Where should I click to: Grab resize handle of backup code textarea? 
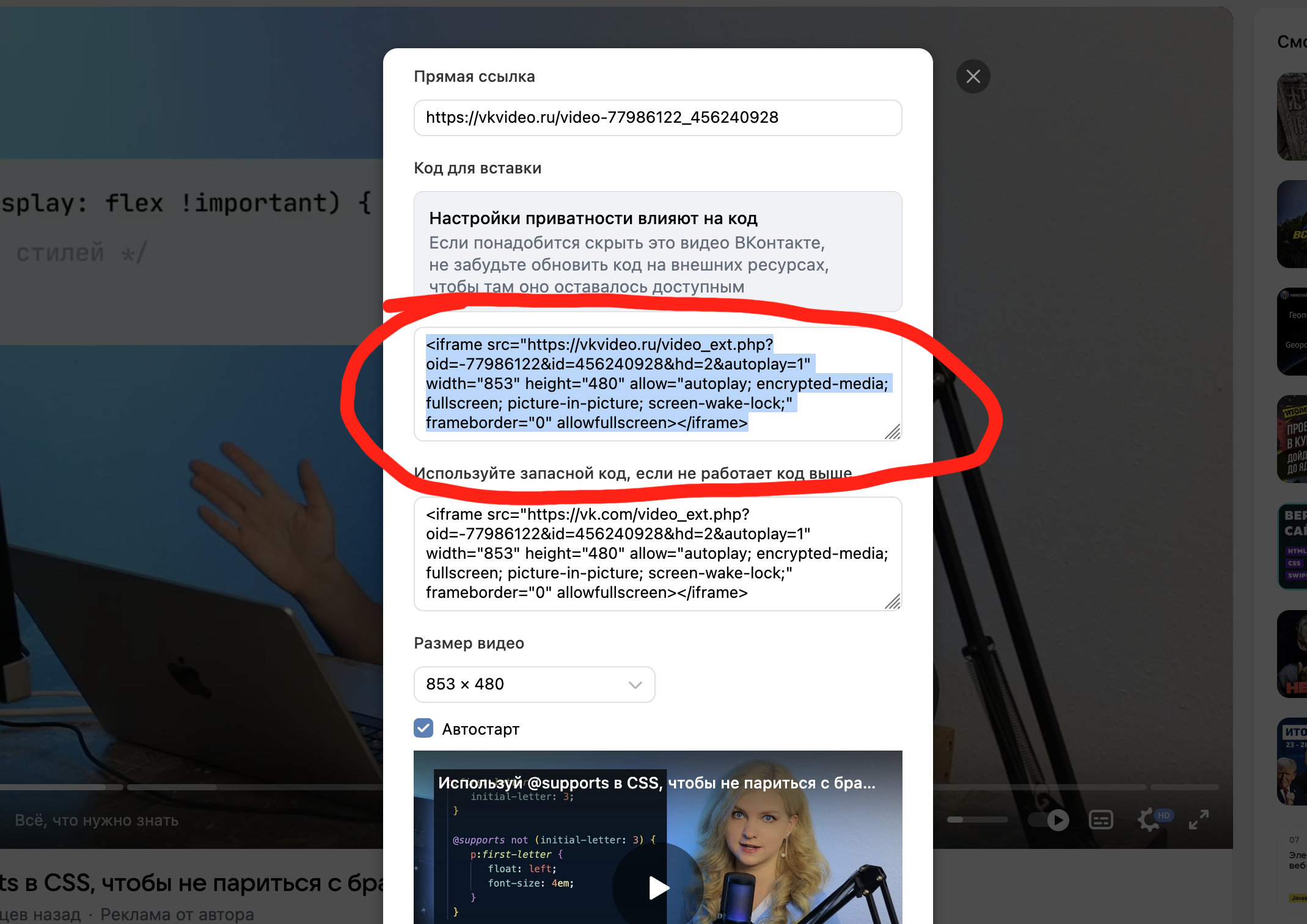click(893, 602)
